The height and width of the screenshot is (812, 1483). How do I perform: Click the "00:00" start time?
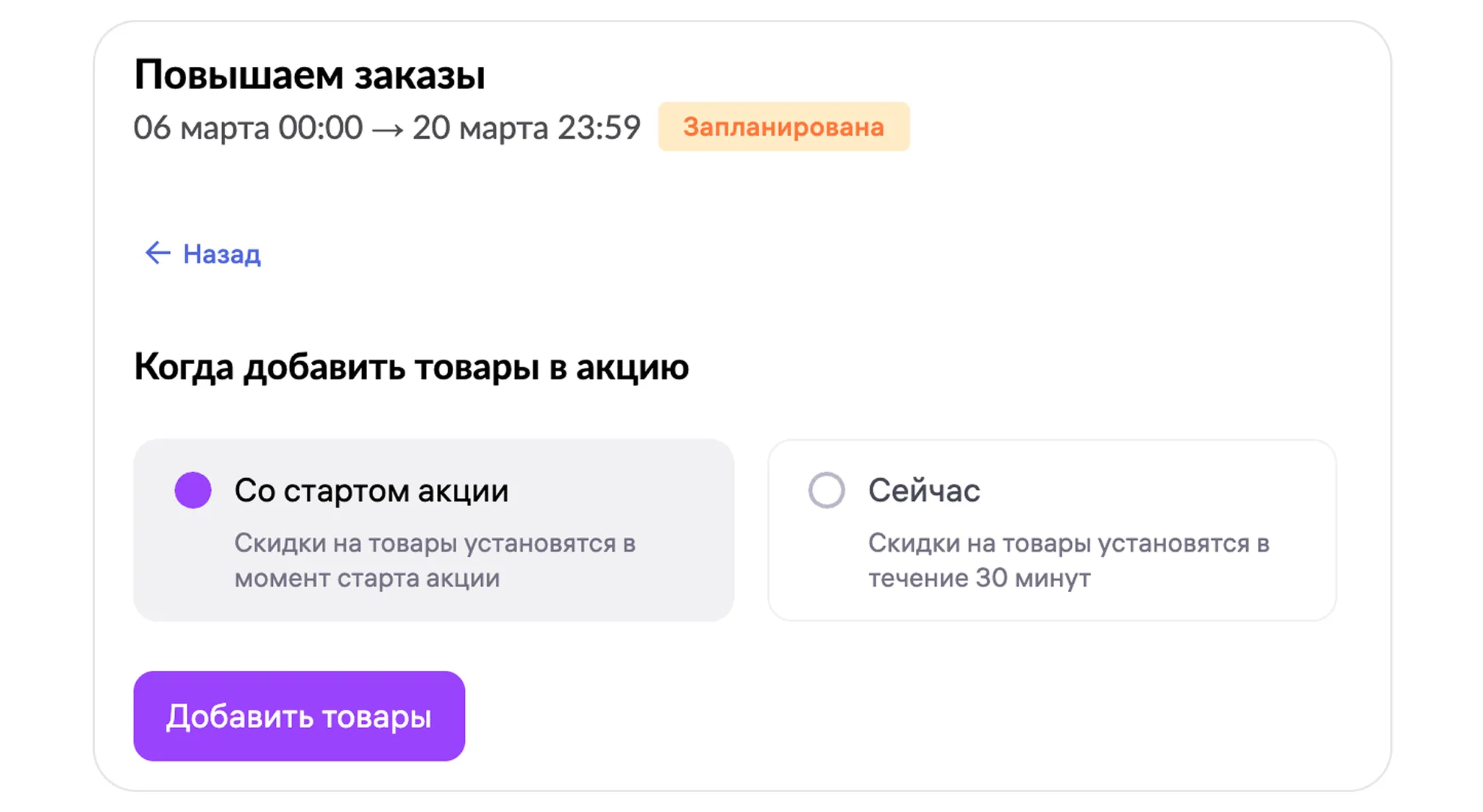pos(320,128)
